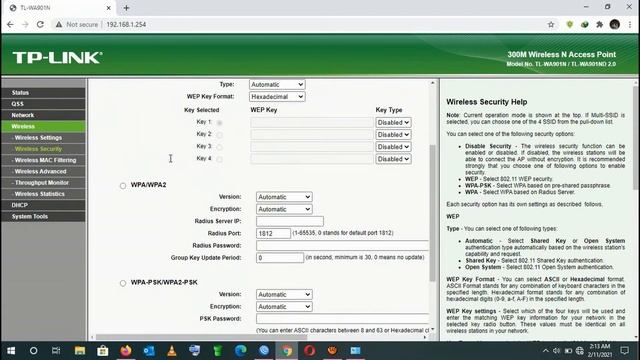Click the Group Key Update Period field

280,258
